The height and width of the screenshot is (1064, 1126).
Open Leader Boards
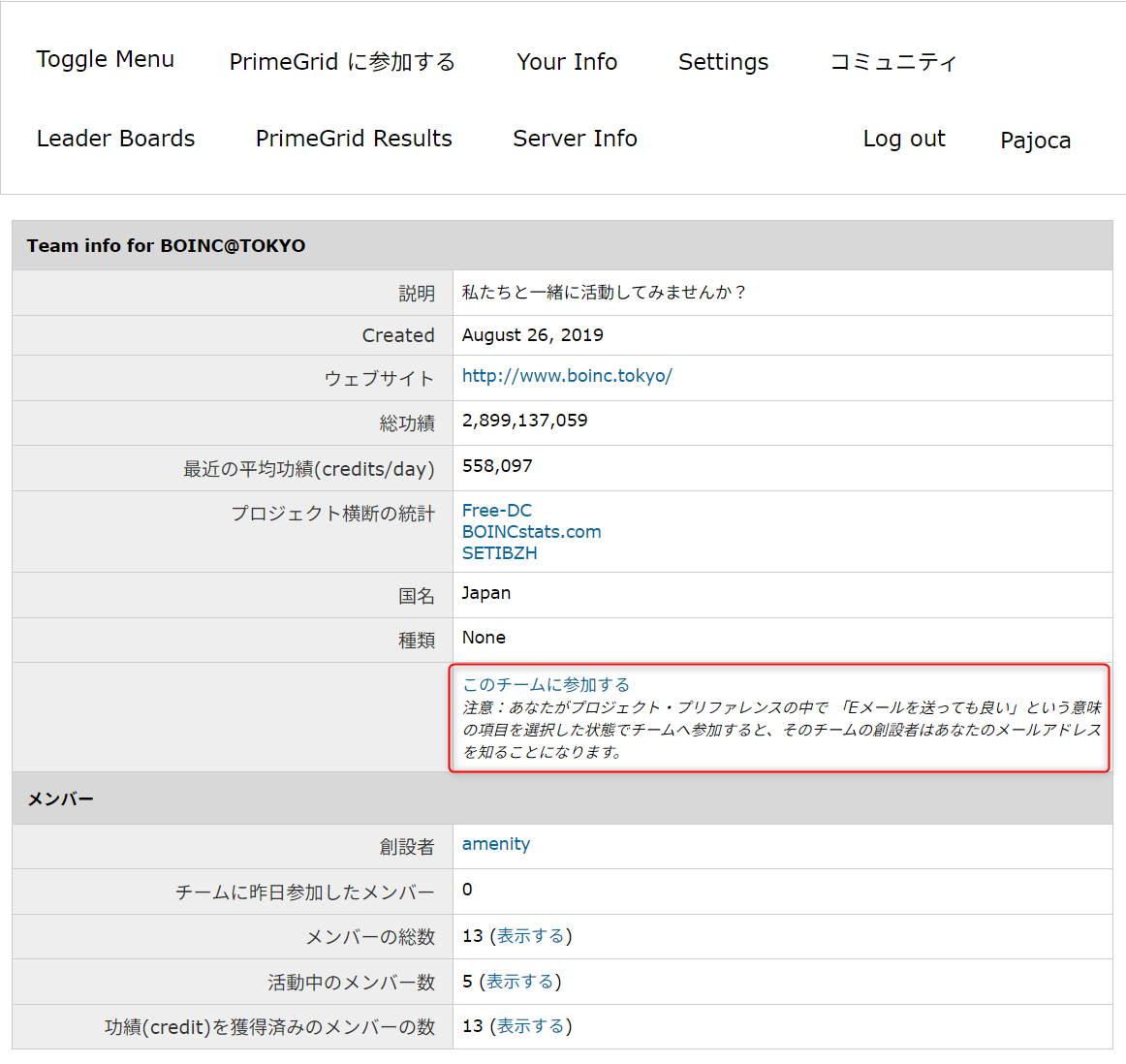pyautogui.click(x=115, y=138)
